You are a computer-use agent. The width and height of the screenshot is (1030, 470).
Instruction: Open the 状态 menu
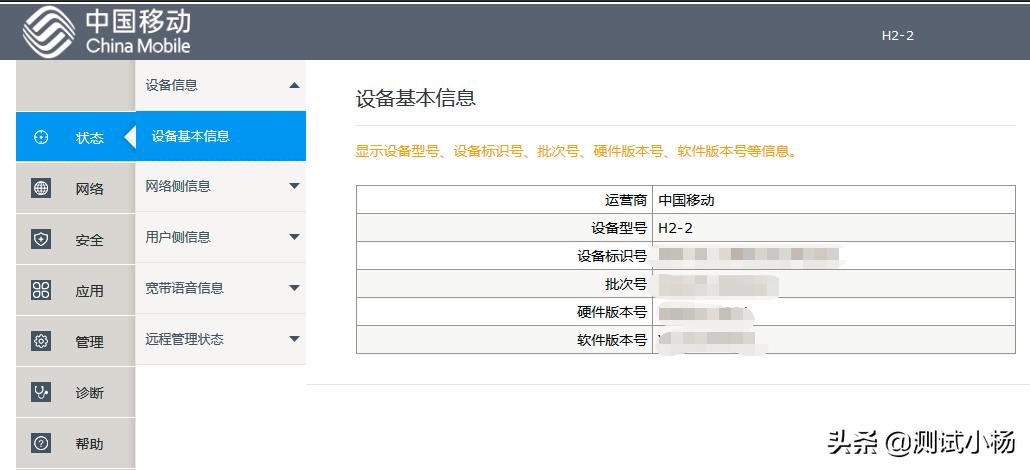point(76,137)
